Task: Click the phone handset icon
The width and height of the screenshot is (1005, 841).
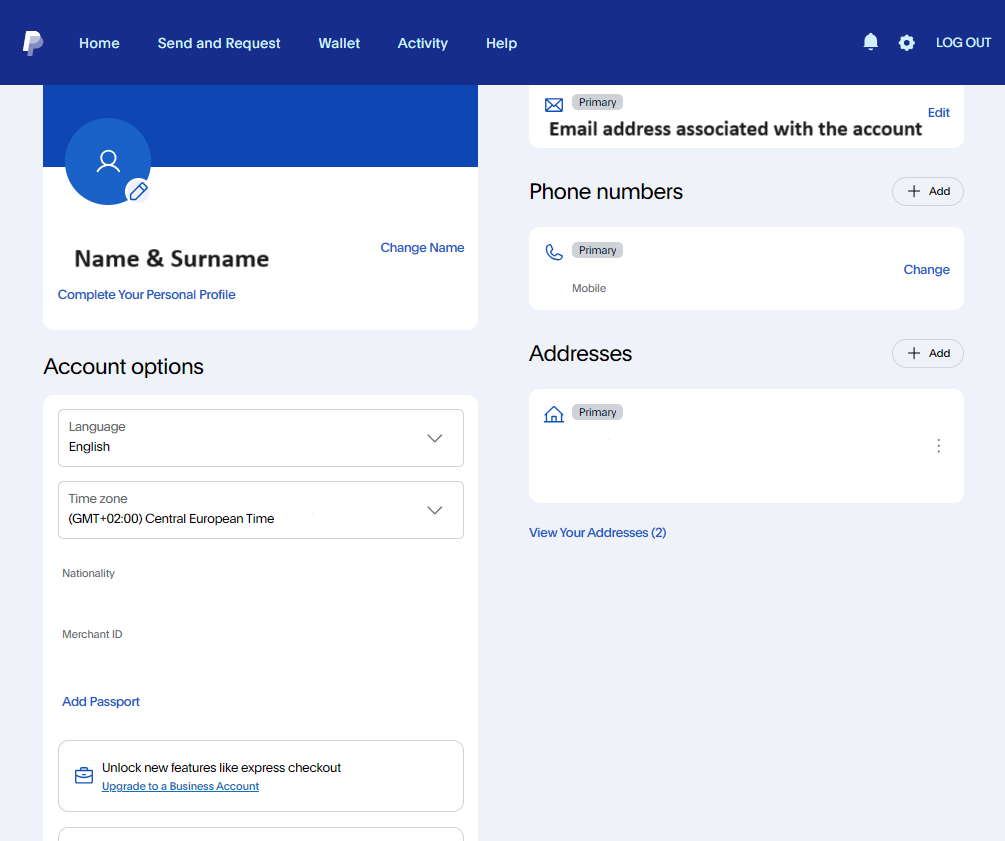Action: click(x=554, y=252)
